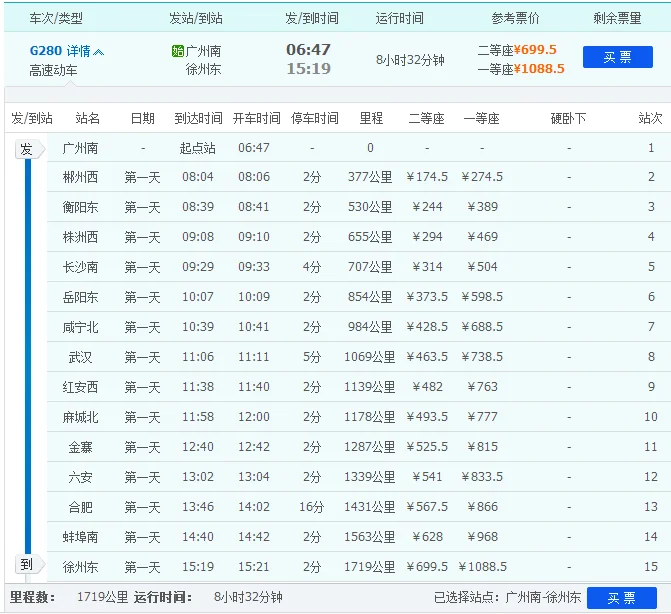Collapse details using the 详情 chevron arrow
The height and width of the screenshot is (614, 671).
pos(98,52)
